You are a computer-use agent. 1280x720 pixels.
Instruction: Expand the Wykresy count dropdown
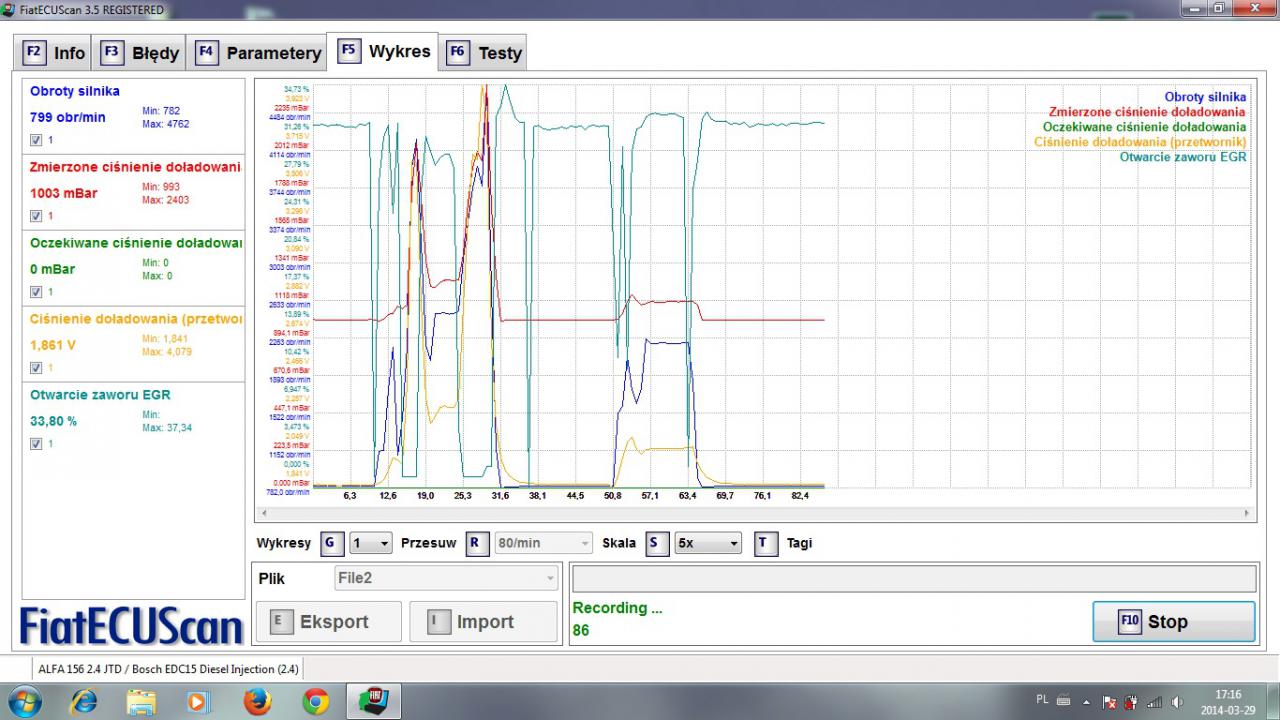click(x=371, y=543)
